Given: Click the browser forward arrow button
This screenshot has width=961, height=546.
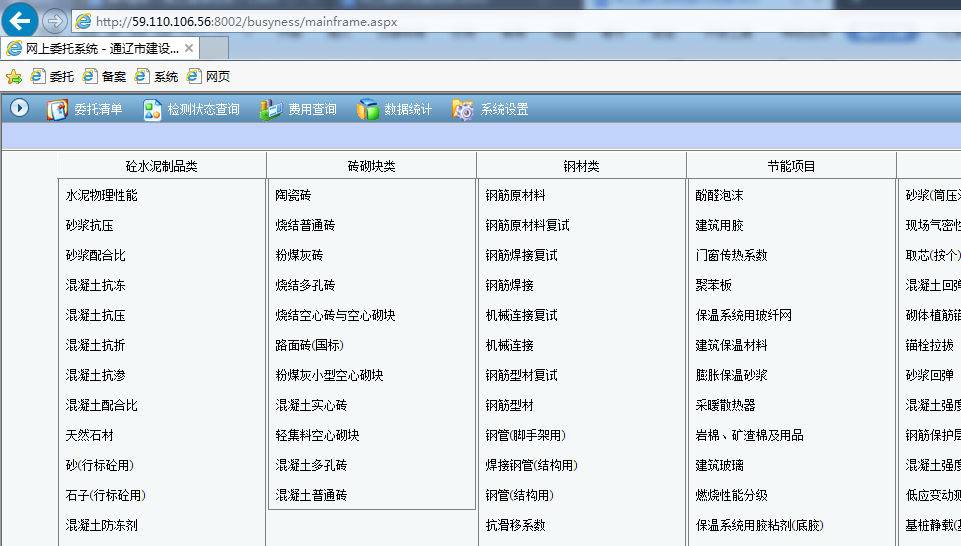Looking at the screenshot, I should click(54, 21).
